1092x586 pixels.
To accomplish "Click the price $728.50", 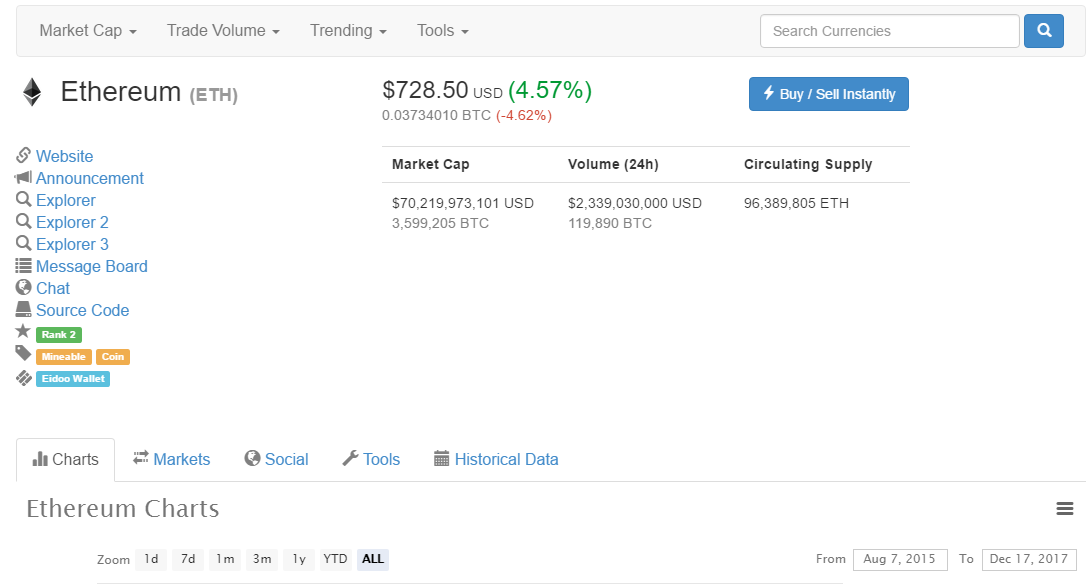I will coord(425,90).
